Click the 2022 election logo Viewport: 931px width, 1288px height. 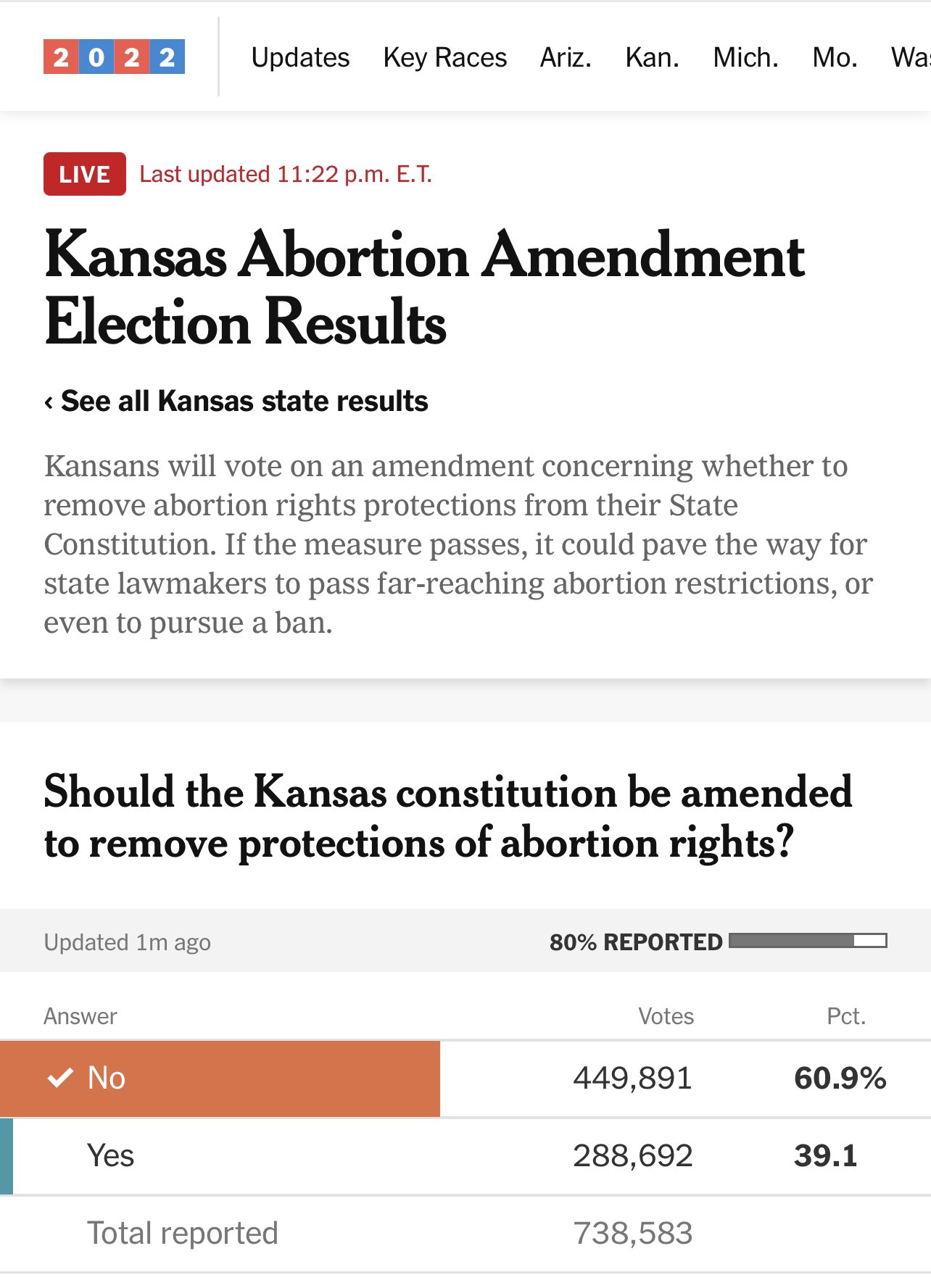(x=114, y=57)
